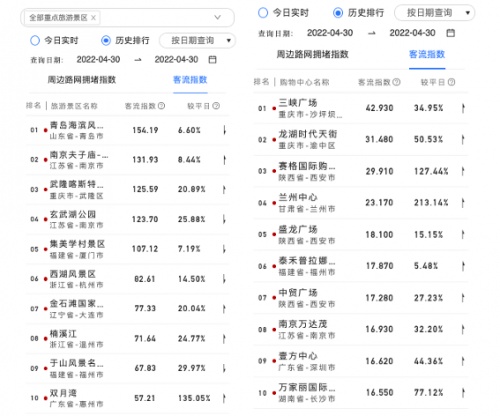Select 历史排行 radio in left panel
The height and width of the screenshot is (416, 500).
tap(106, 41)
